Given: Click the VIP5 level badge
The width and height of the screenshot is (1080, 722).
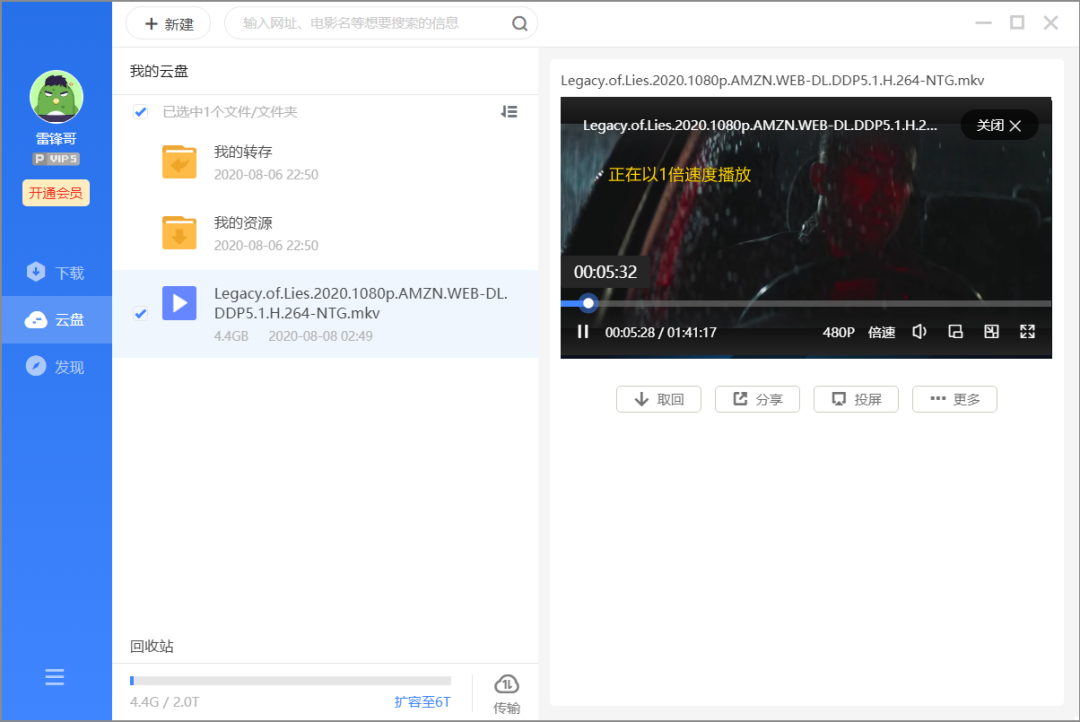Looking at the screenshot, I should pyautogui.click(x=56, y=159).
